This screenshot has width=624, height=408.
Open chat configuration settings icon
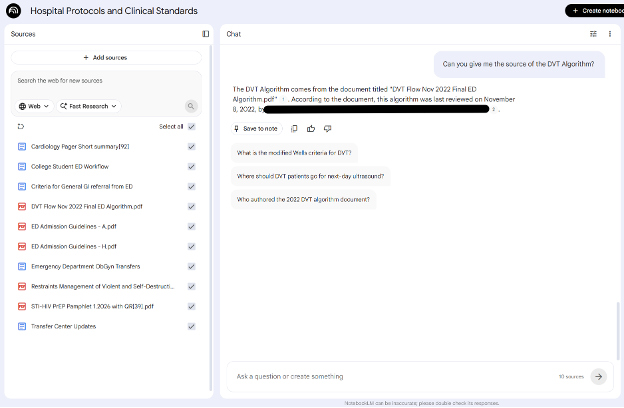593,34
